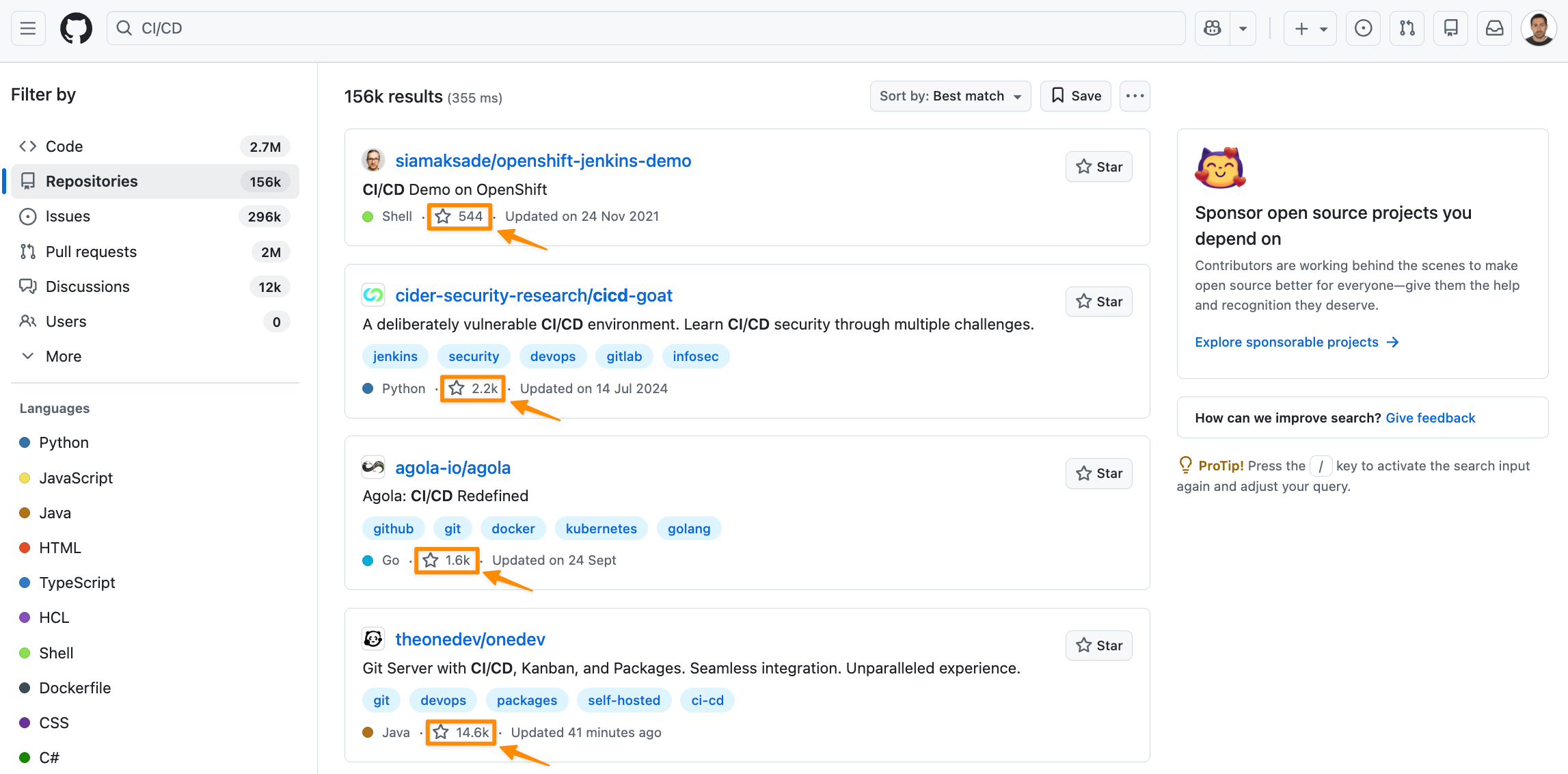
Task: Filter by the Python language color dot
Action: coord(25,442)
